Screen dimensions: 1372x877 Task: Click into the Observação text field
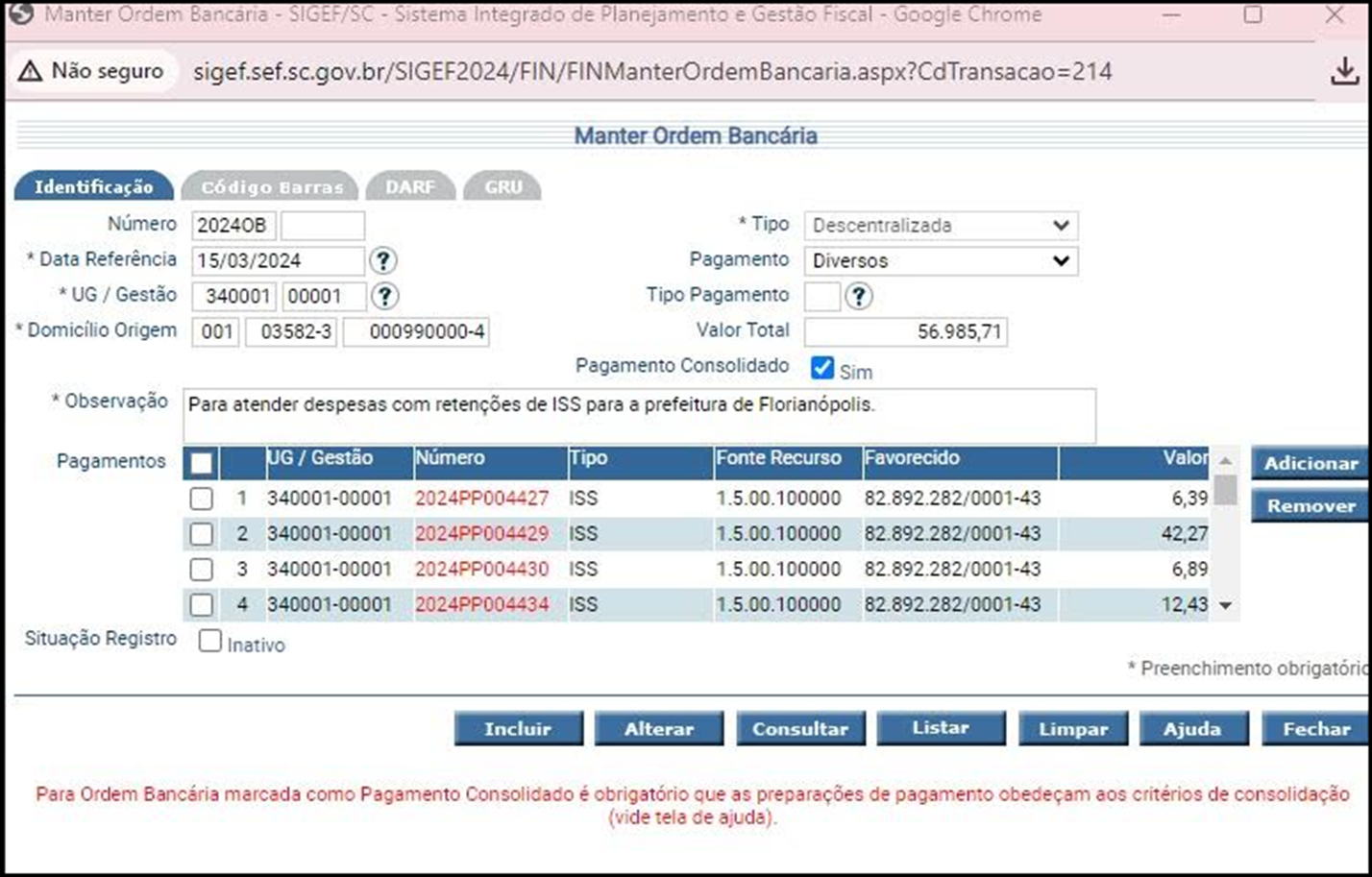click(x=638, y=416)
